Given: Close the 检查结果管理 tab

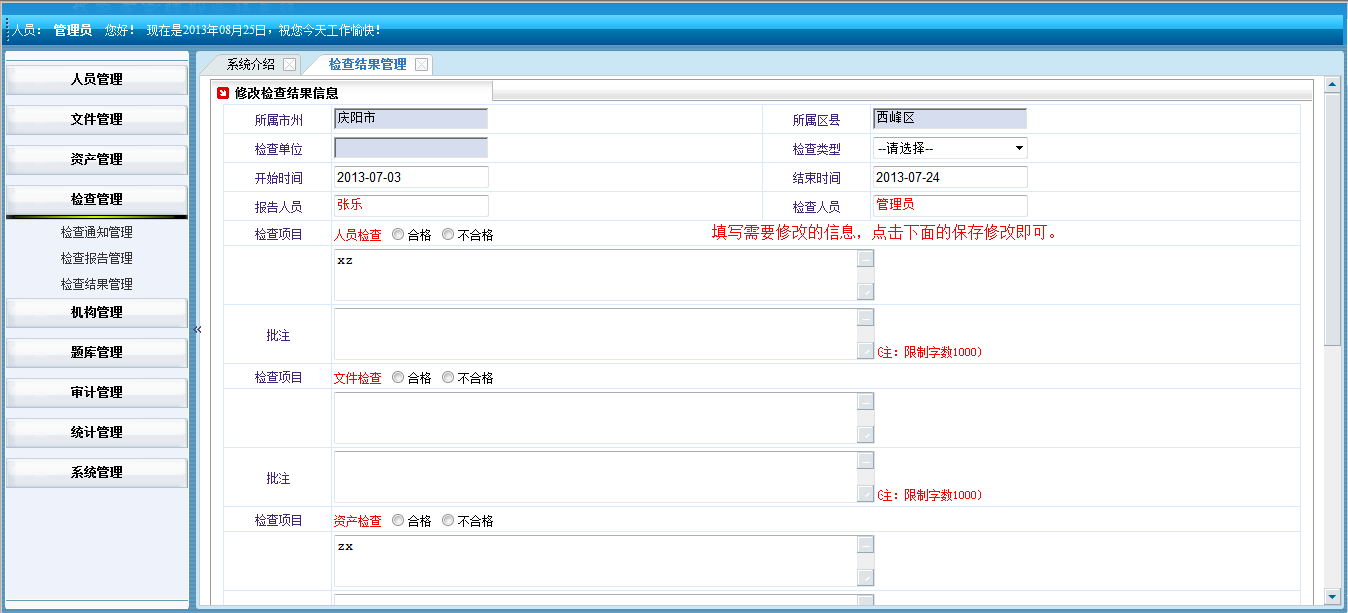Looking at the screenshot, I should click(421, 64).
